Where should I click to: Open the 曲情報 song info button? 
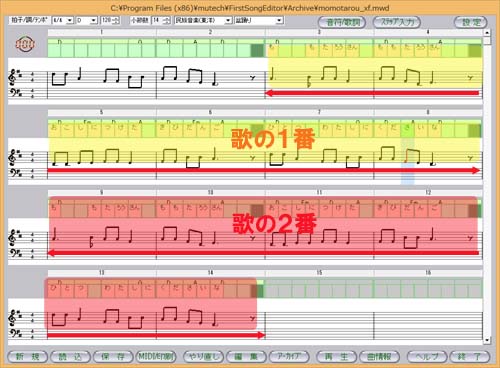(379, 357)
